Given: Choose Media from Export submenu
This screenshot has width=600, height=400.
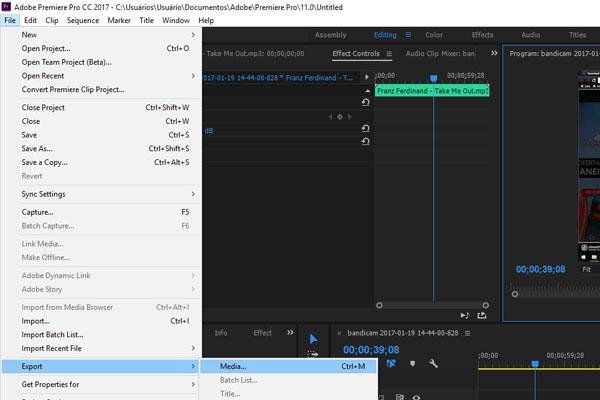Looking at the screenshot, I should (x=289, y=366).
